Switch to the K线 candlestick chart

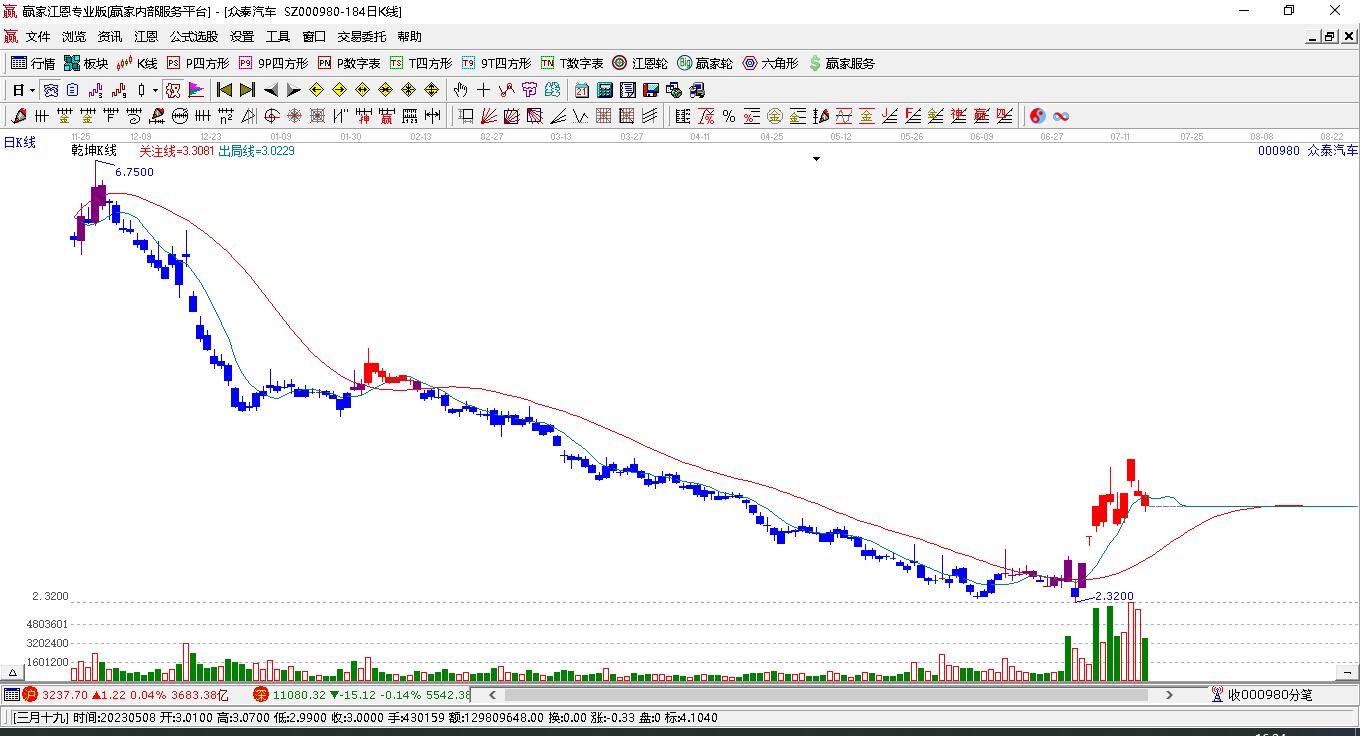click(x=137, y=63)
